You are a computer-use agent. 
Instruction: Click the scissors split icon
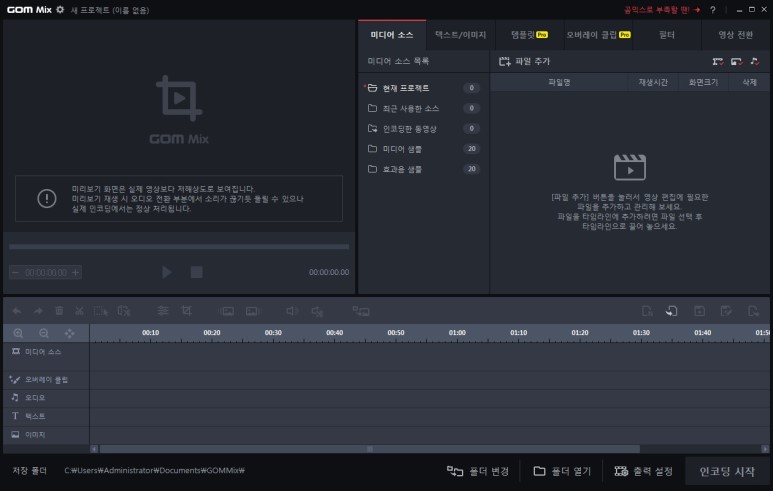[79, 311]
